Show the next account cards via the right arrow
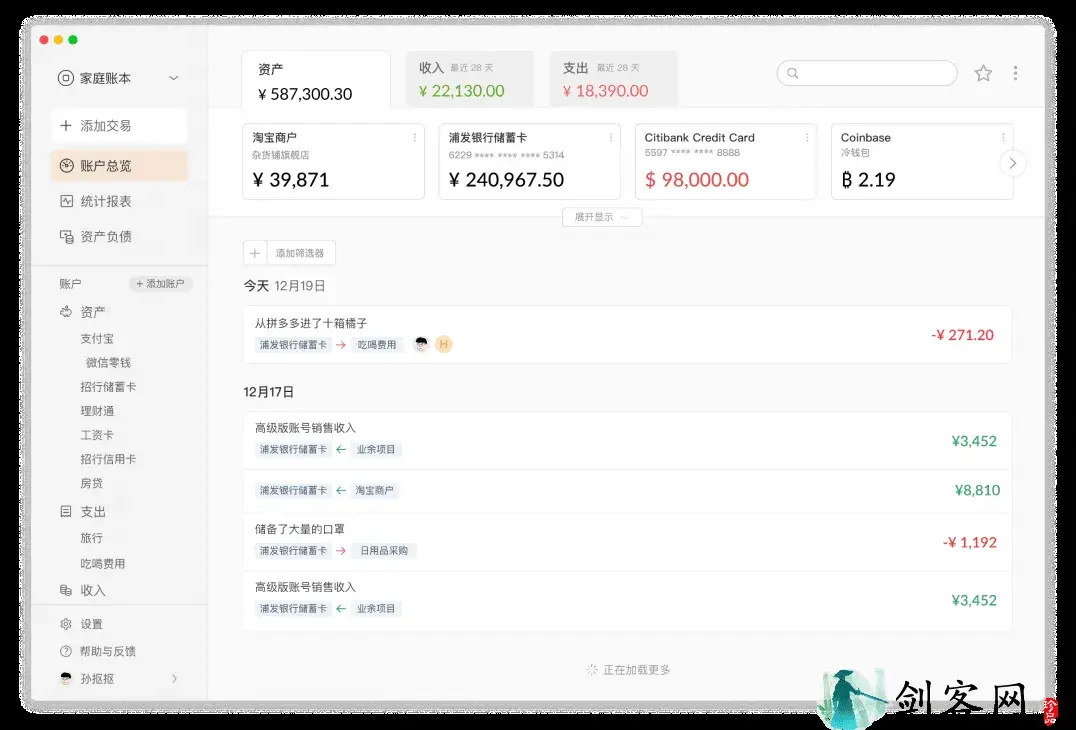Screen dimensions: 1076x730 1013,163
